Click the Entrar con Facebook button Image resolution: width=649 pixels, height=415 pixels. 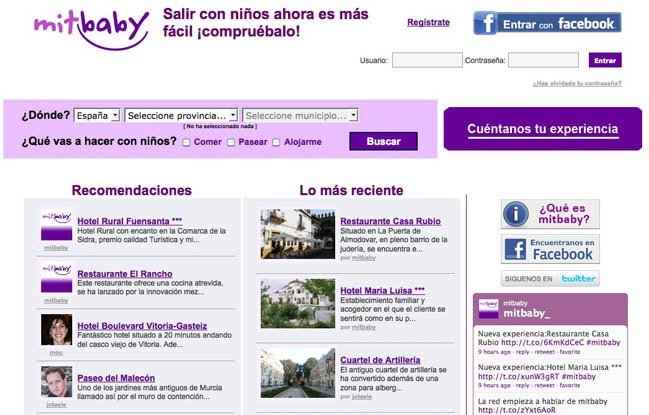(546, 23)
